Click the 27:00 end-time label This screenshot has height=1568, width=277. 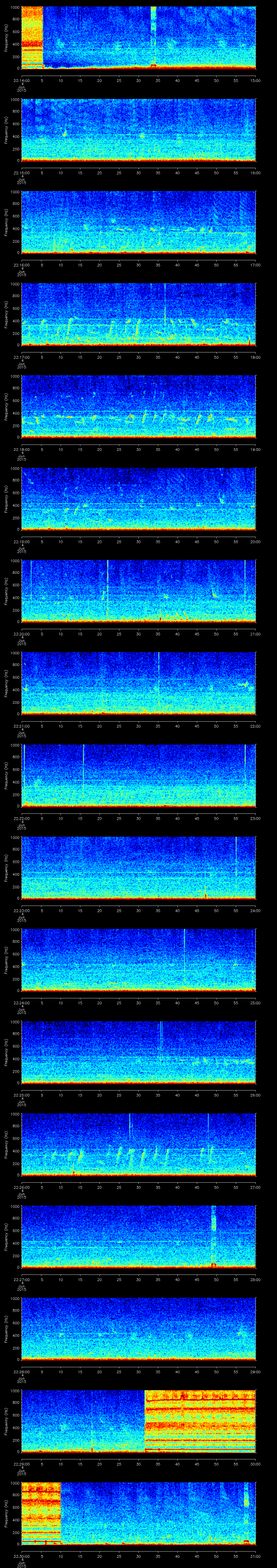pyautogui.click(x=256, y=1187)
